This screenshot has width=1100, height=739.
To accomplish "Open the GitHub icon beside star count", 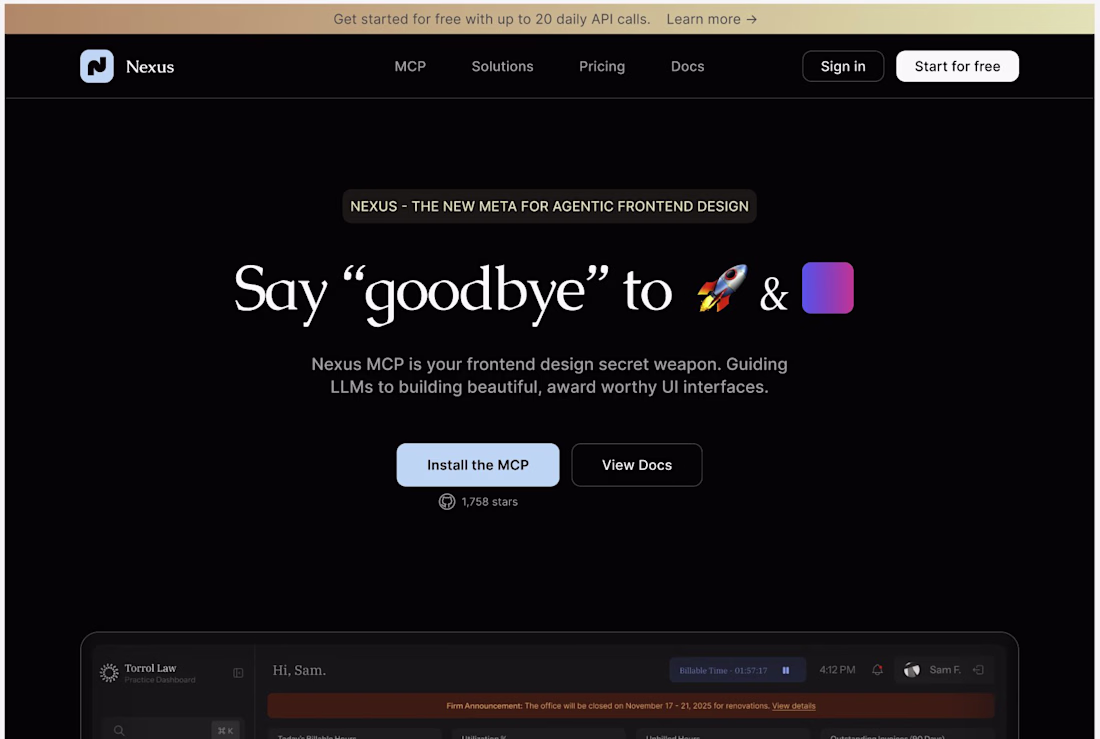I will click(447, 501).
